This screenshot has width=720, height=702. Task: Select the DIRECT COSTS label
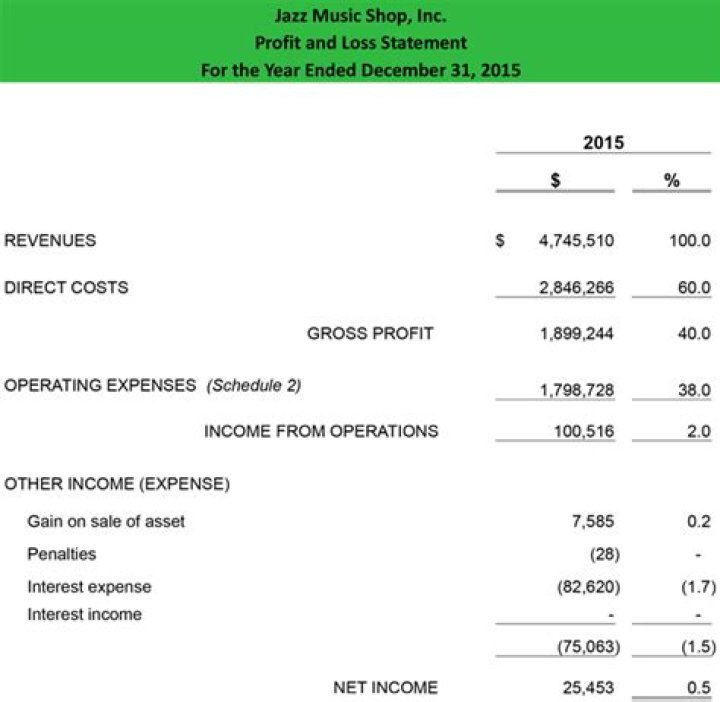(67, 287)
